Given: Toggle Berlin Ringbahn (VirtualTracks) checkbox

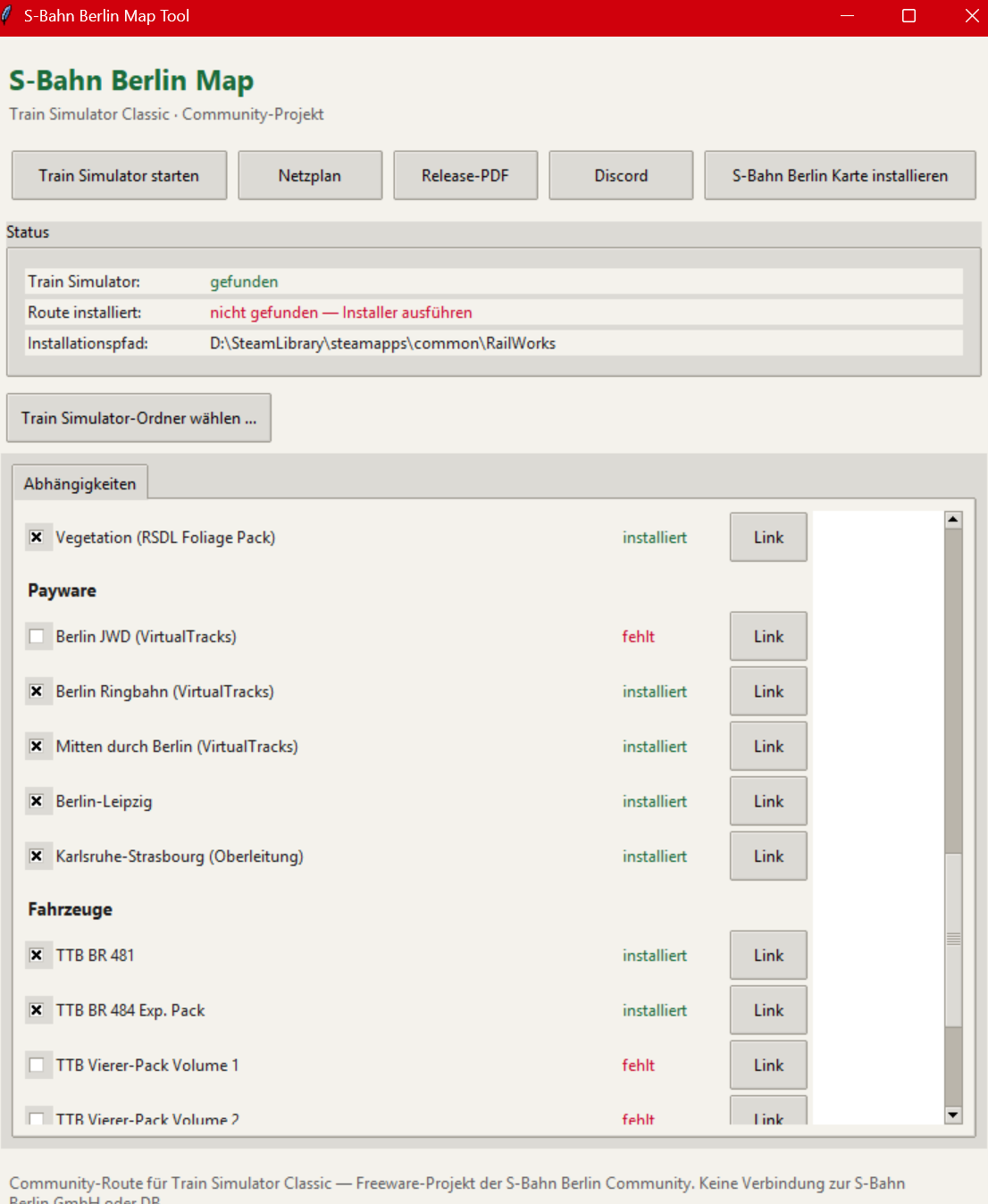Looking at the screenshot, I should 37,691.
